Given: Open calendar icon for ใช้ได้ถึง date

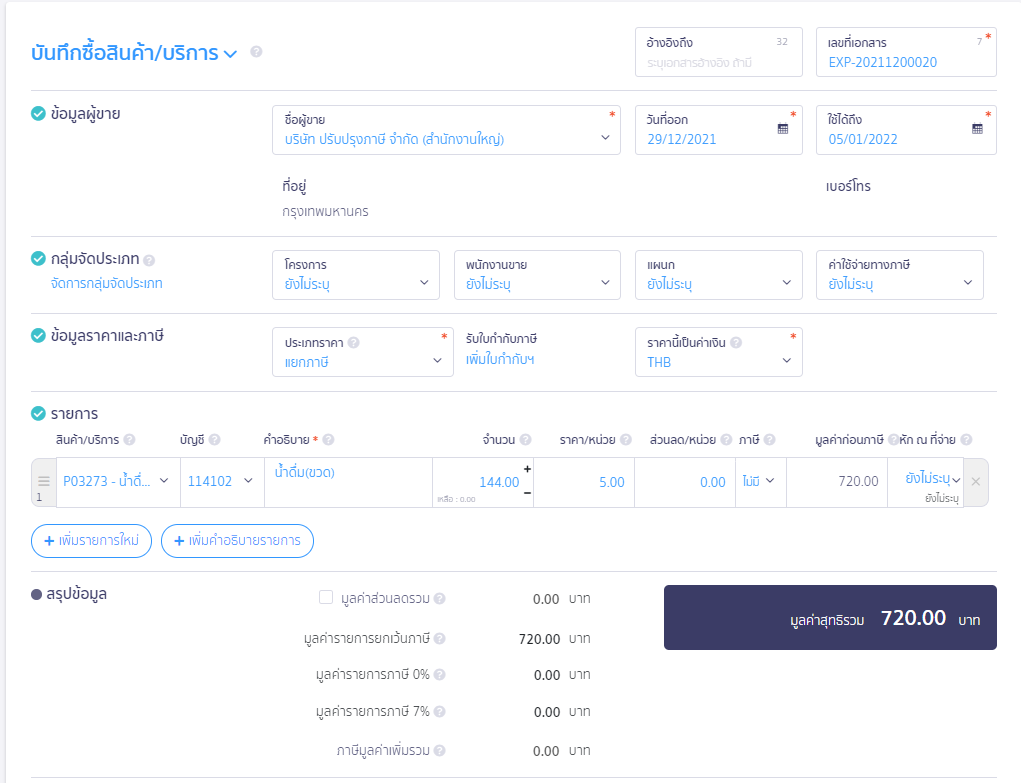Looking at the screenshot, I should pos(977,128).
